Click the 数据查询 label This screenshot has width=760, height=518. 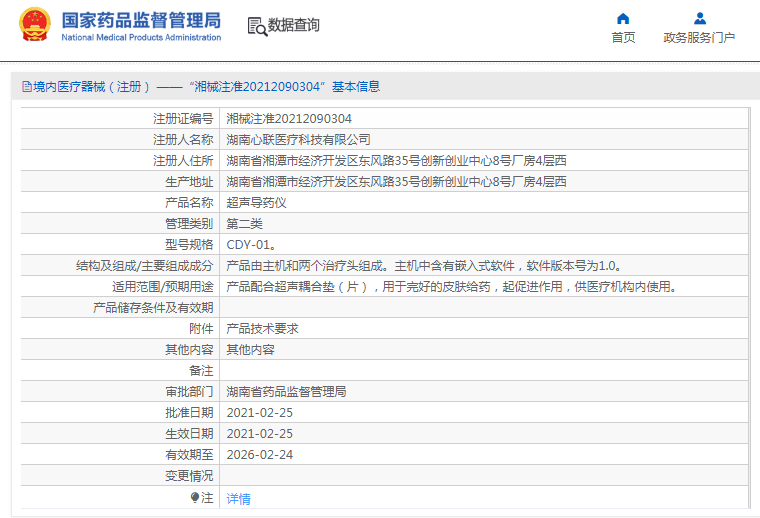[x=294, y=25]
